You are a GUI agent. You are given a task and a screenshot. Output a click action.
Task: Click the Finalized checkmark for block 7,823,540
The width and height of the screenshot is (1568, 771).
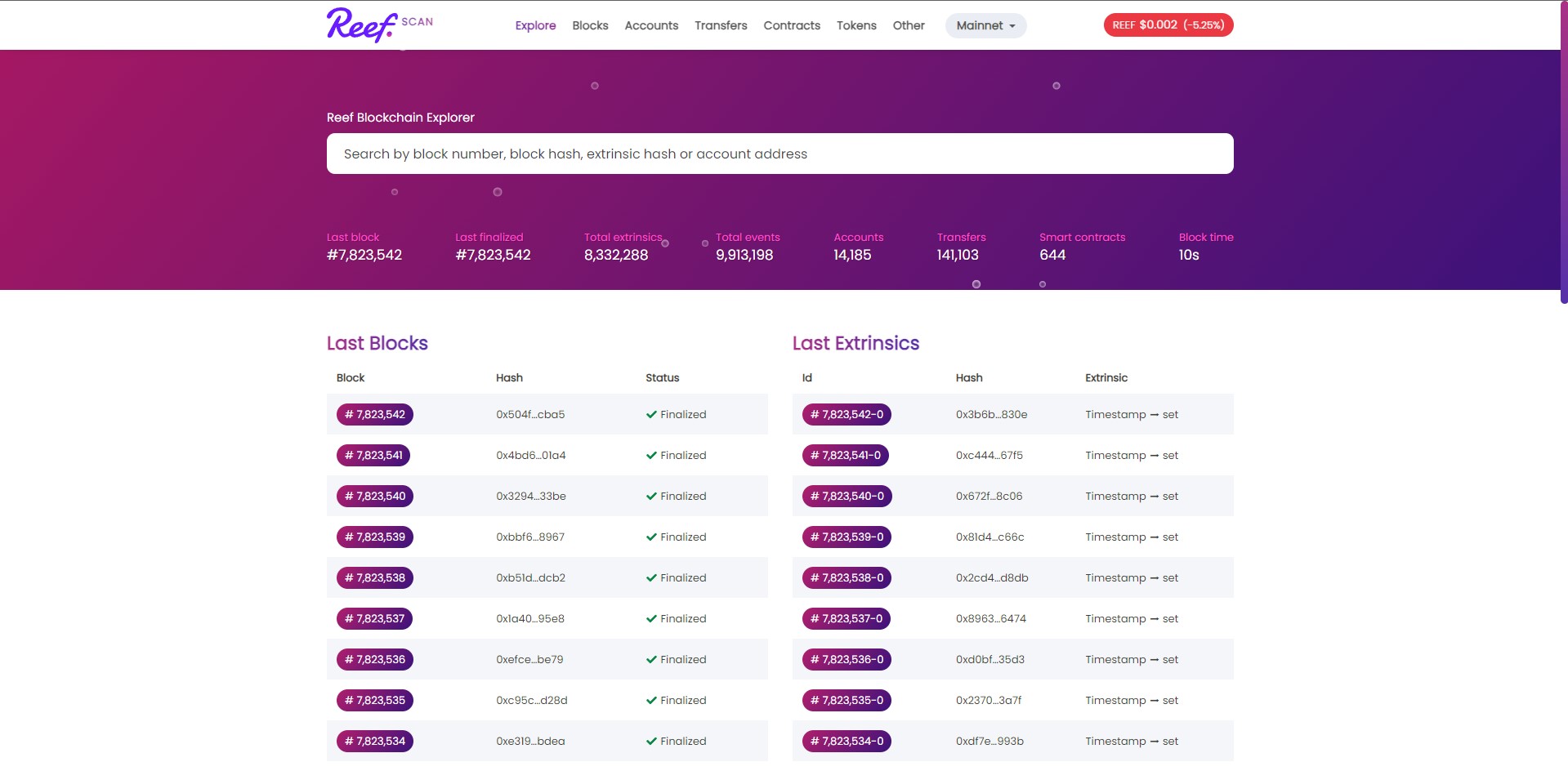(651, 496)
